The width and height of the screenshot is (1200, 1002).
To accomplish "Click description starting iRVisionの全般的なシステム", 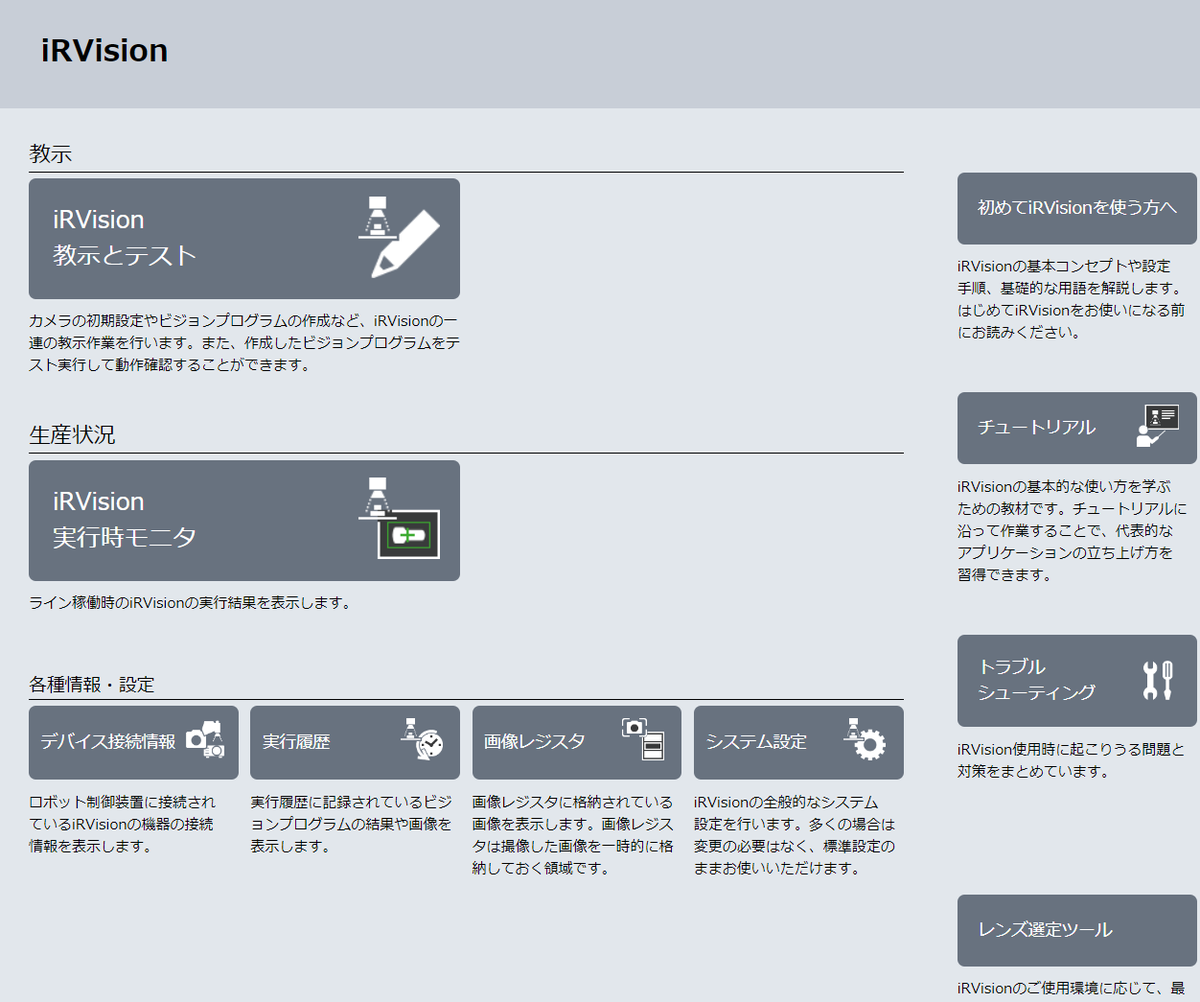I will (x=795, y=835).
